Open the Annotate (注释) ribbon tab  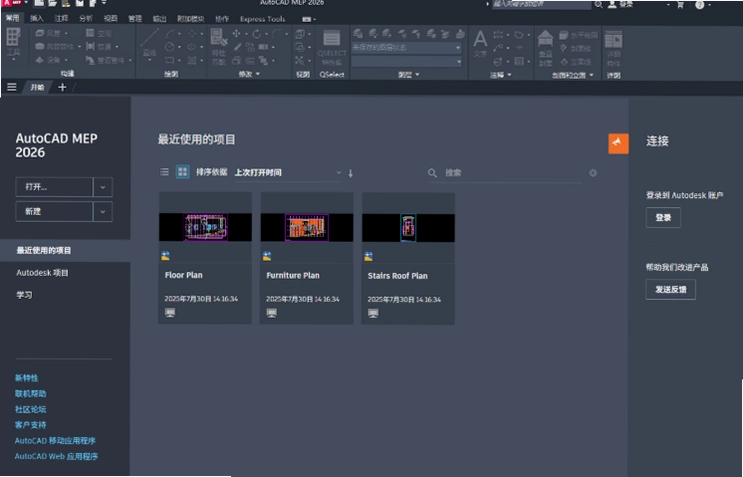[61, 18]
